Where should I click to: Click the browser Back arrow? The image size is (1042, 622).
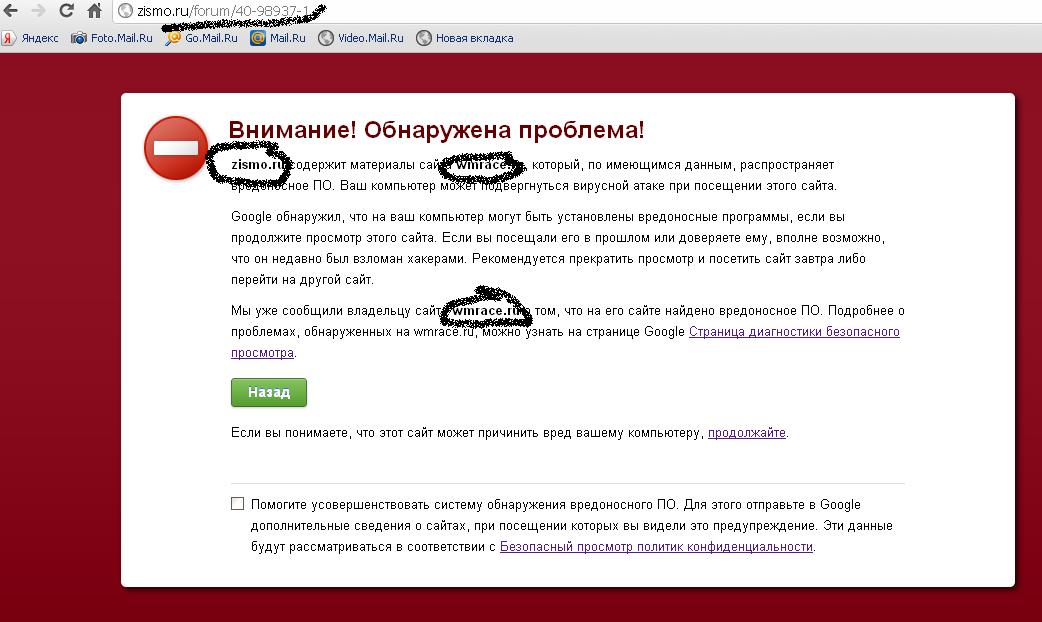pos(11,11)
